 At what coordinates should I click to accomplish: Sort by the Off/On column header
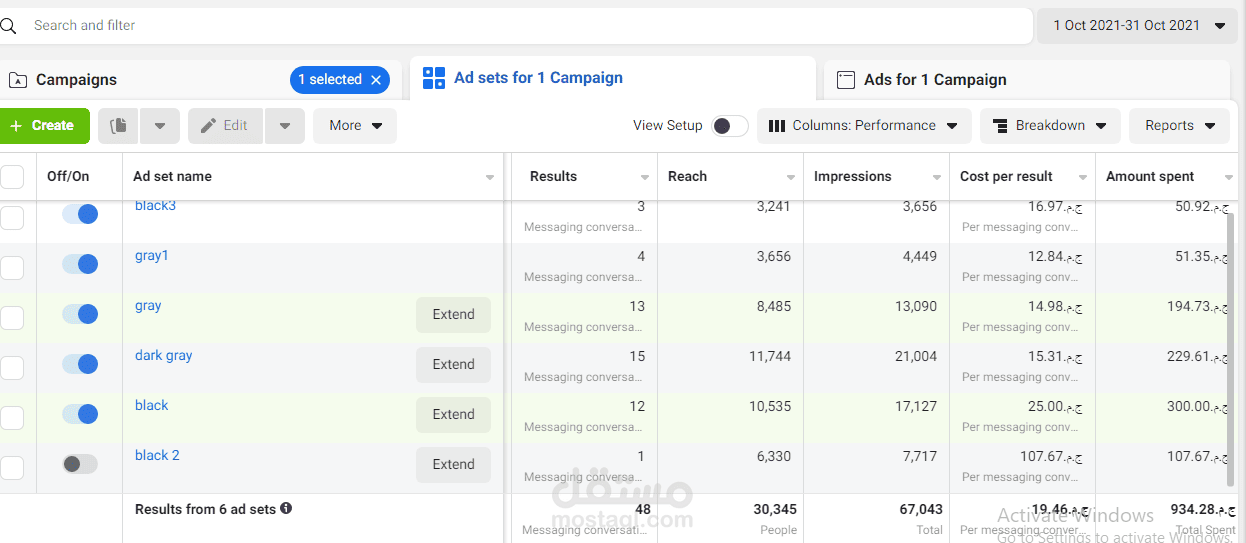tap(68, 177)
